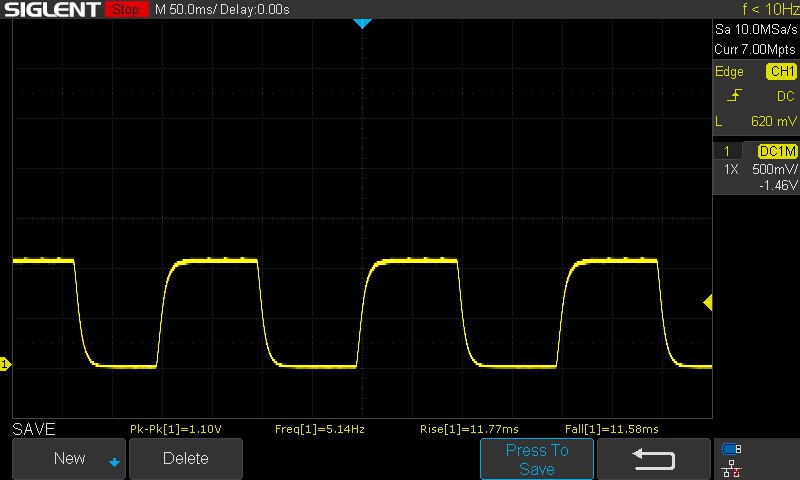Click the DC1M coupling badge

(x=777, y=151)
